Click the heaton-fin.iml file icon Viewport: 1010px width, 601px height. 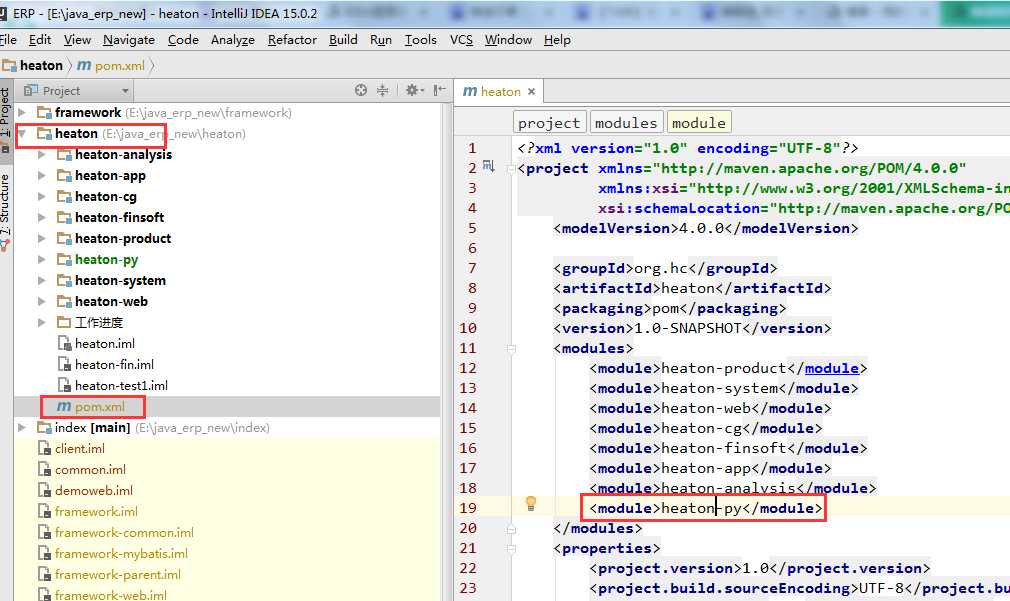click(x=64, y=365)
